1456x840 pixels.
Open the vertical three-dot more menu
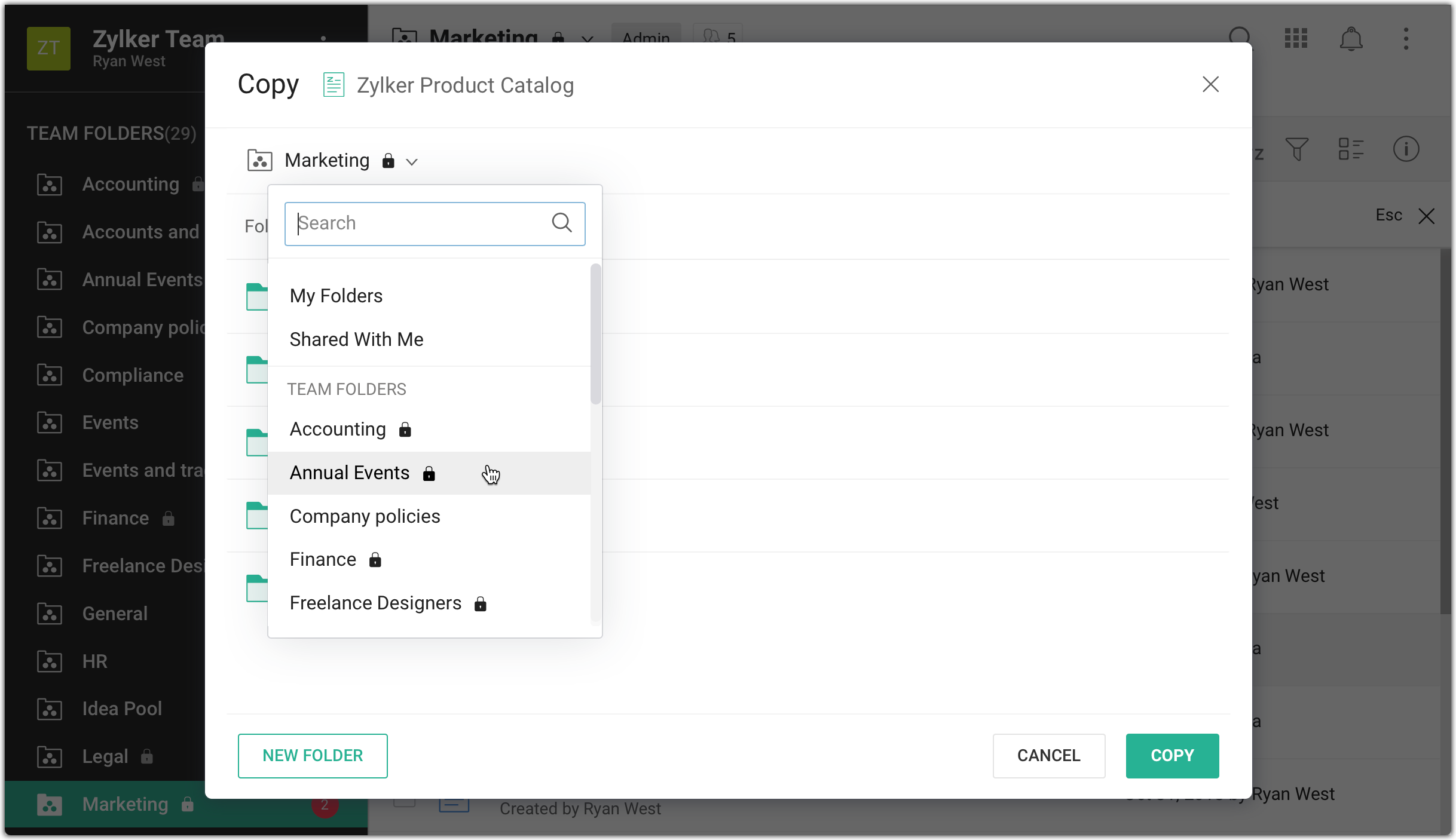click(1406, 39)
